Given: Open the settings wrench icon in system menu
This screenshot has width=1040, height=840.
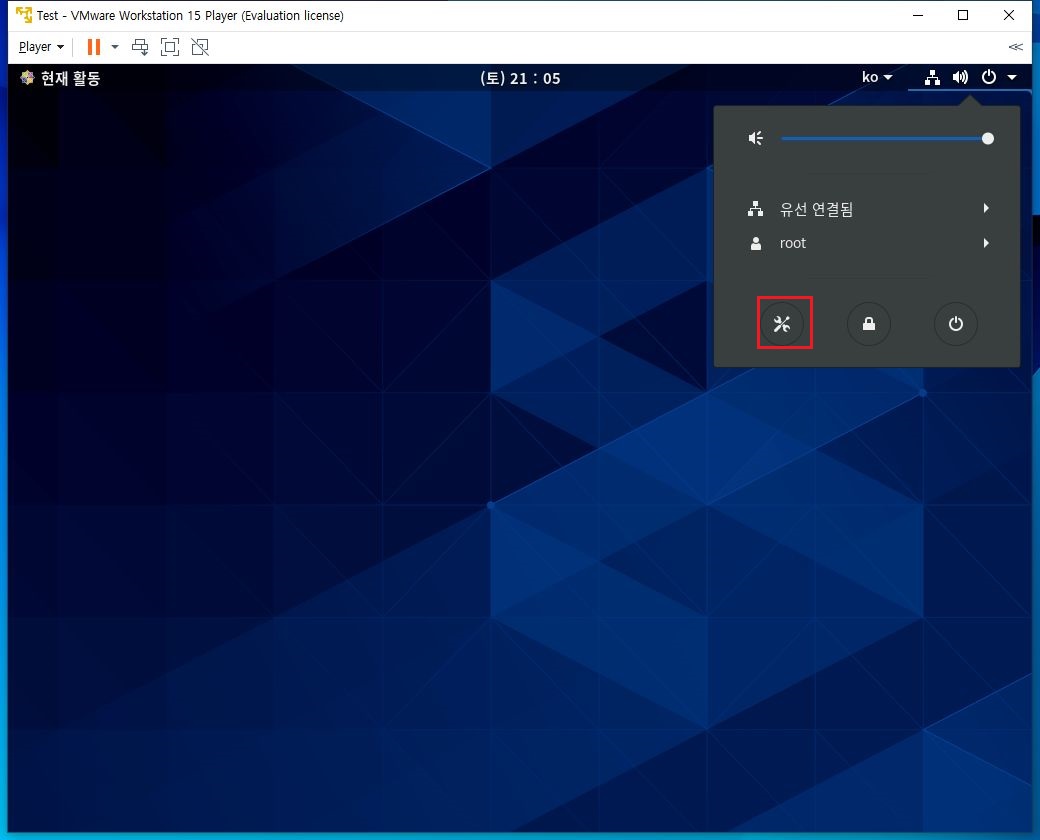Looking at the screenshot, I should (782, 324).
